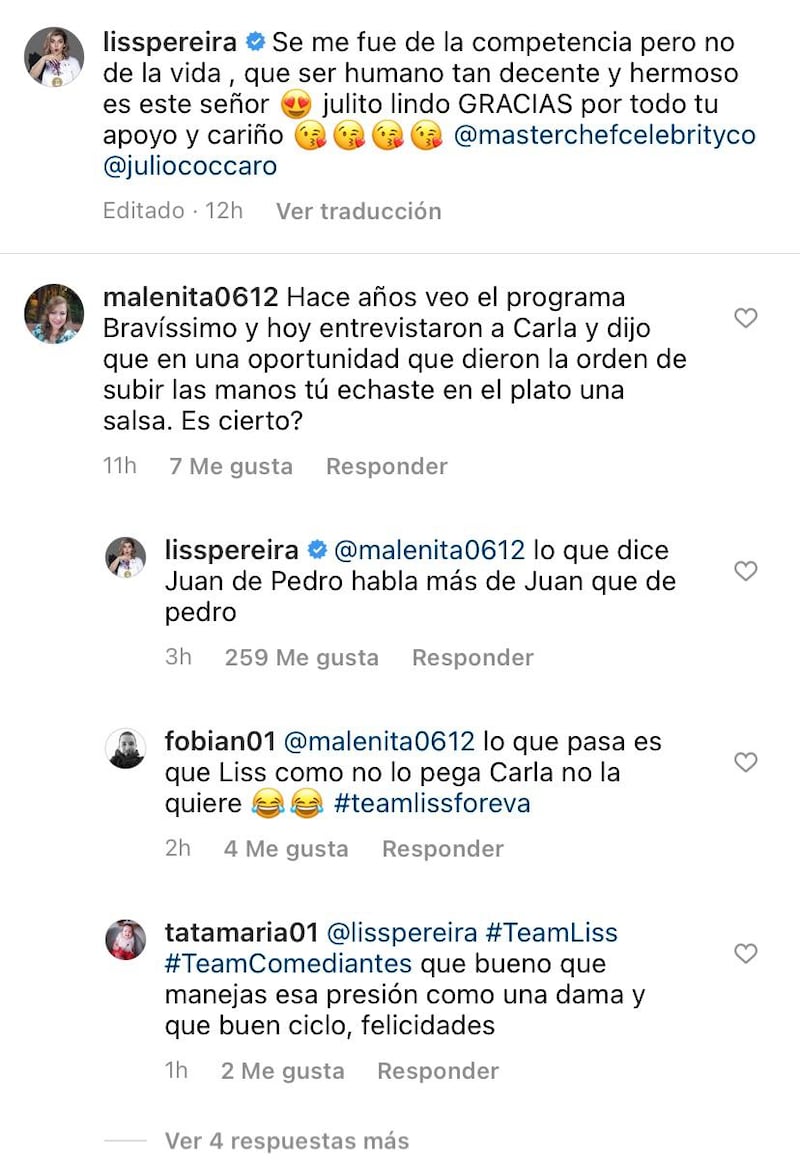
Task: Open the @juliococcaro mention
Action: (x=190, y=166)
